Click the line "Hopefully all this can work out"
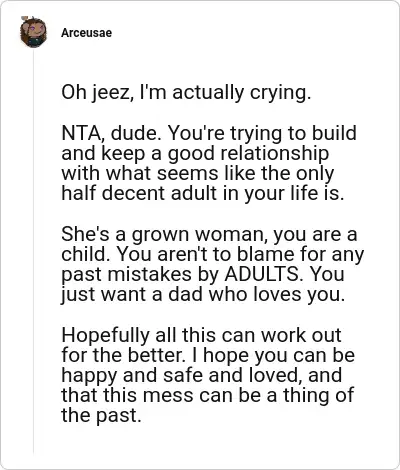 [x=201, y=335]
